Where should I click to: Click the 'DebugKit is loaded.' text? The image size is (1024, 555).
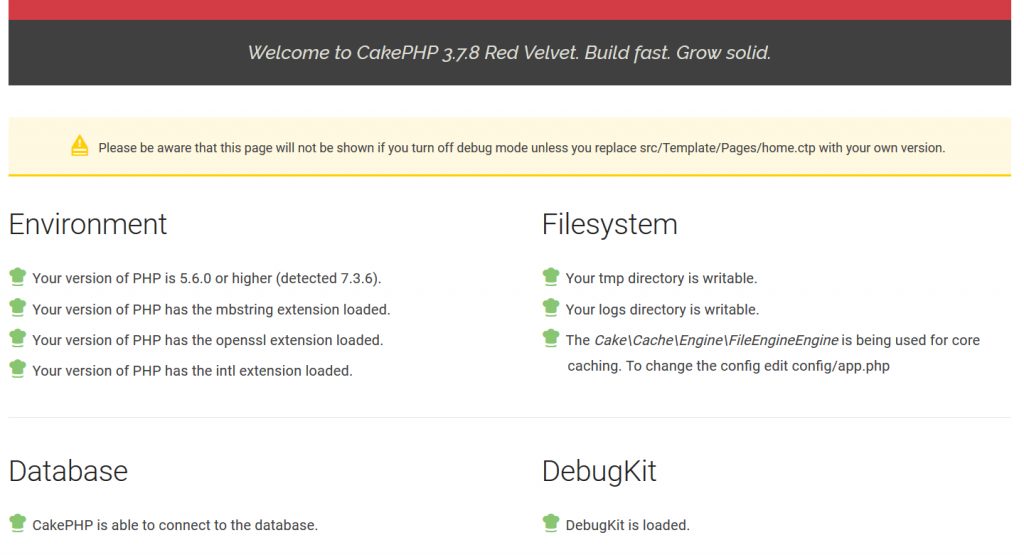627,525
